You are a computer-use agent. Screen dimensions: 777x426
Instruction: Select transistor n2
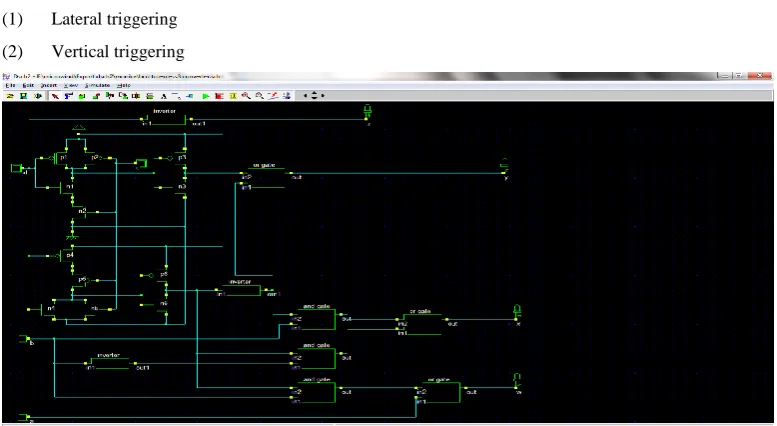click(x=82, y=212)
